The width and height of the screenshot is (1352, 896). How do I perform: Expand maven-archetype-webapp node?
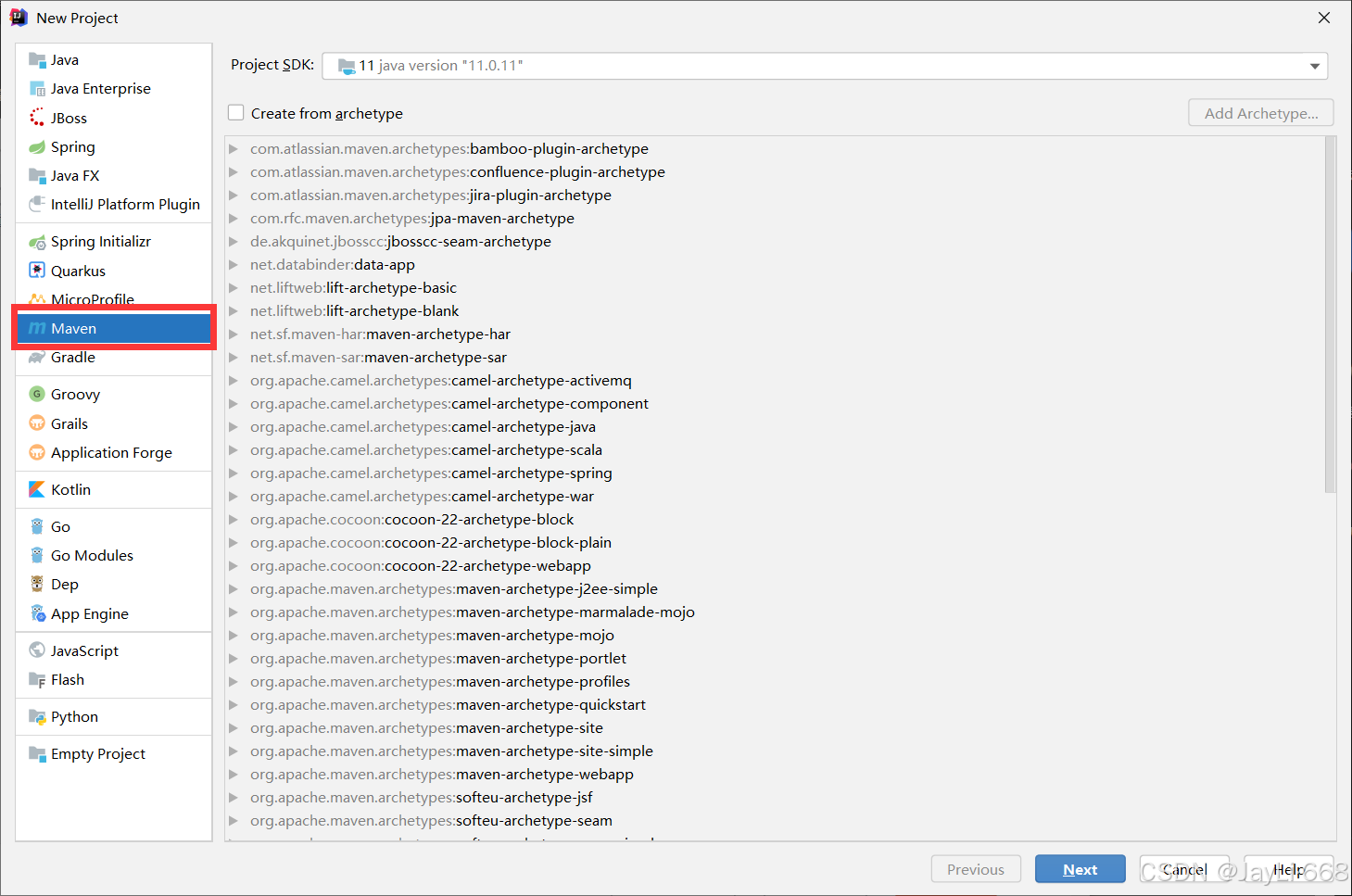click(x=234, y=775)
